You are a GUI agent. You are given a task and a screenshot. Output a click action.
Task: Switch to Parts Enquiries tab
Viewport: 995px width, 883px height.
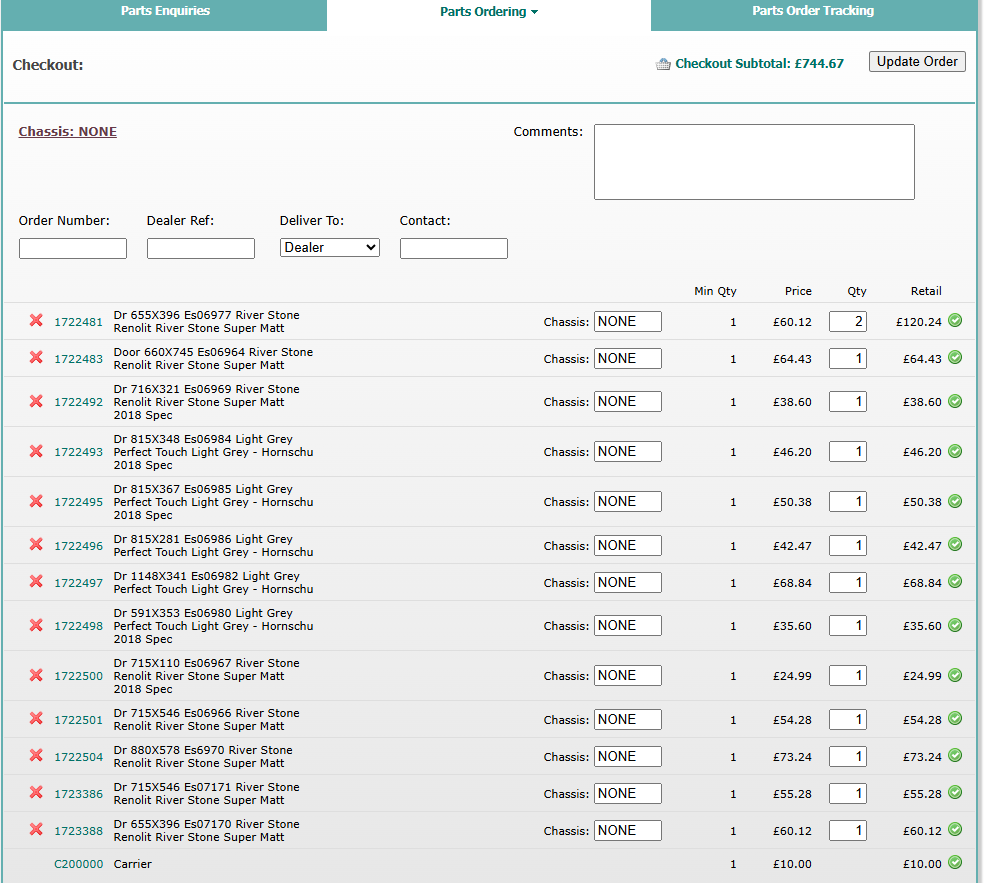[165, 12]
